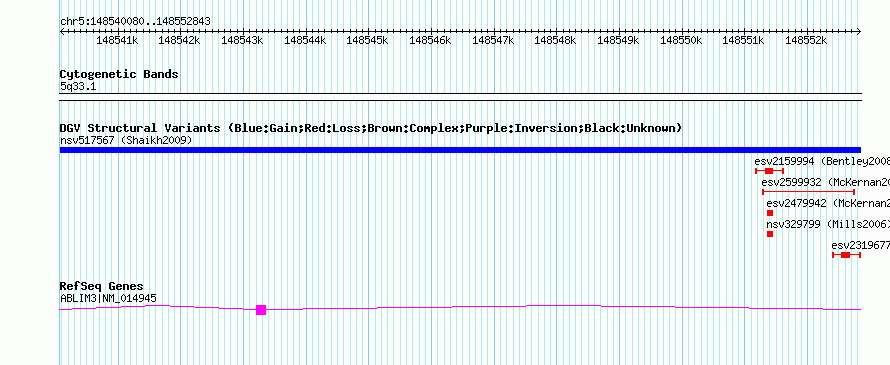Select the Cytogenetic Bands track title
The image size is (890, 365).
click(119, 74)
